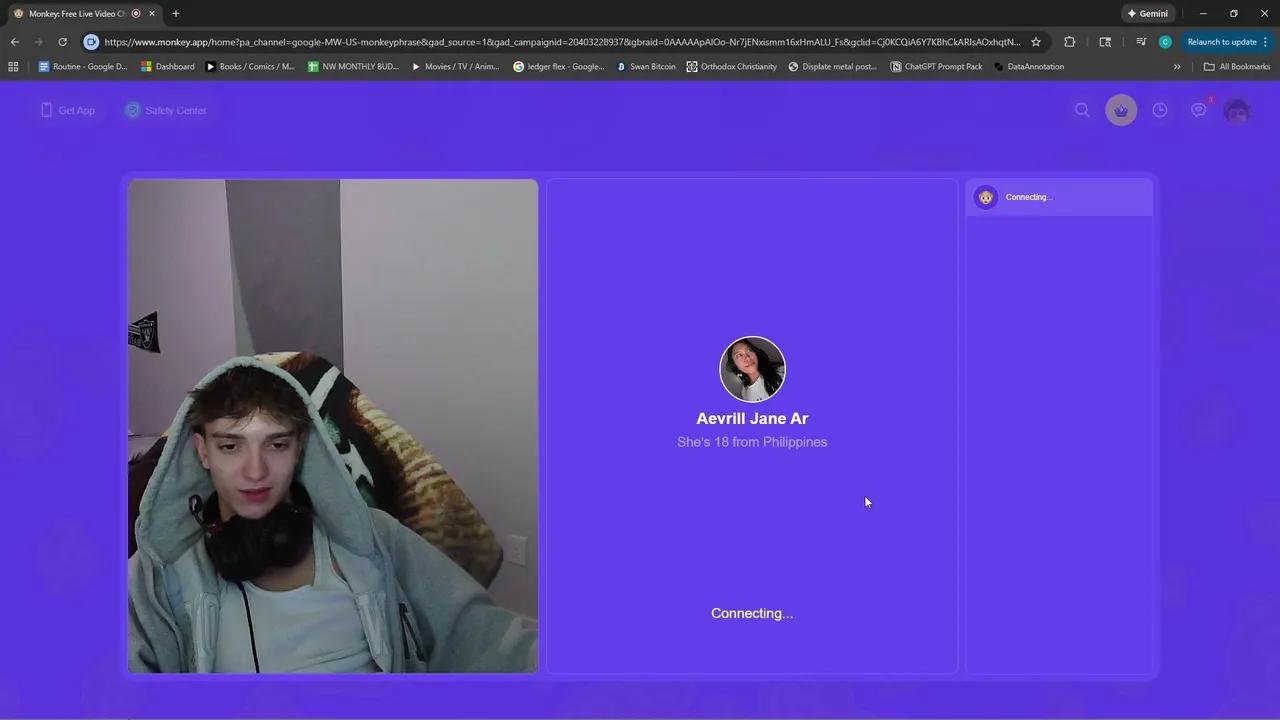Click the monkey emoji in the chat panel
This screenshot has height=720, width=1280.
point(986,197)
